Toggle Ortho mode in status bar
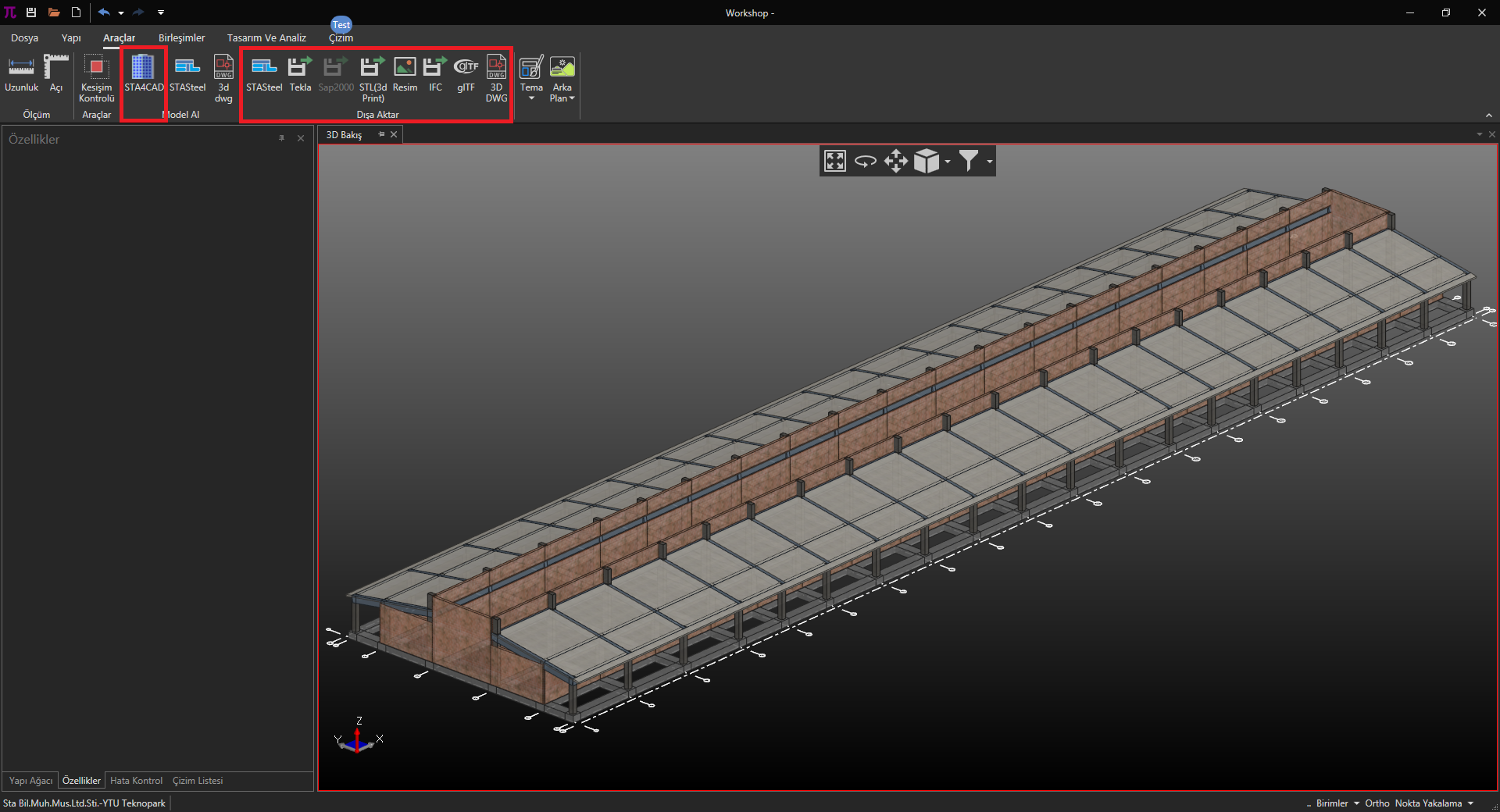The image size is (1500, 812). pyautogui.click(x=1377, y=803)
